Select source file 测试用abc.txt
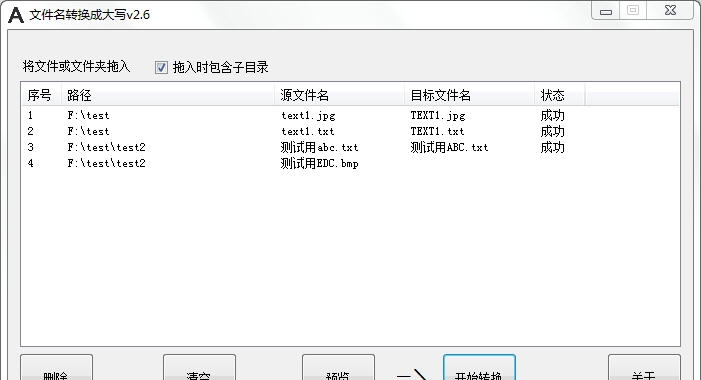Viewport: 701px width, 380px height. point(320,148)
